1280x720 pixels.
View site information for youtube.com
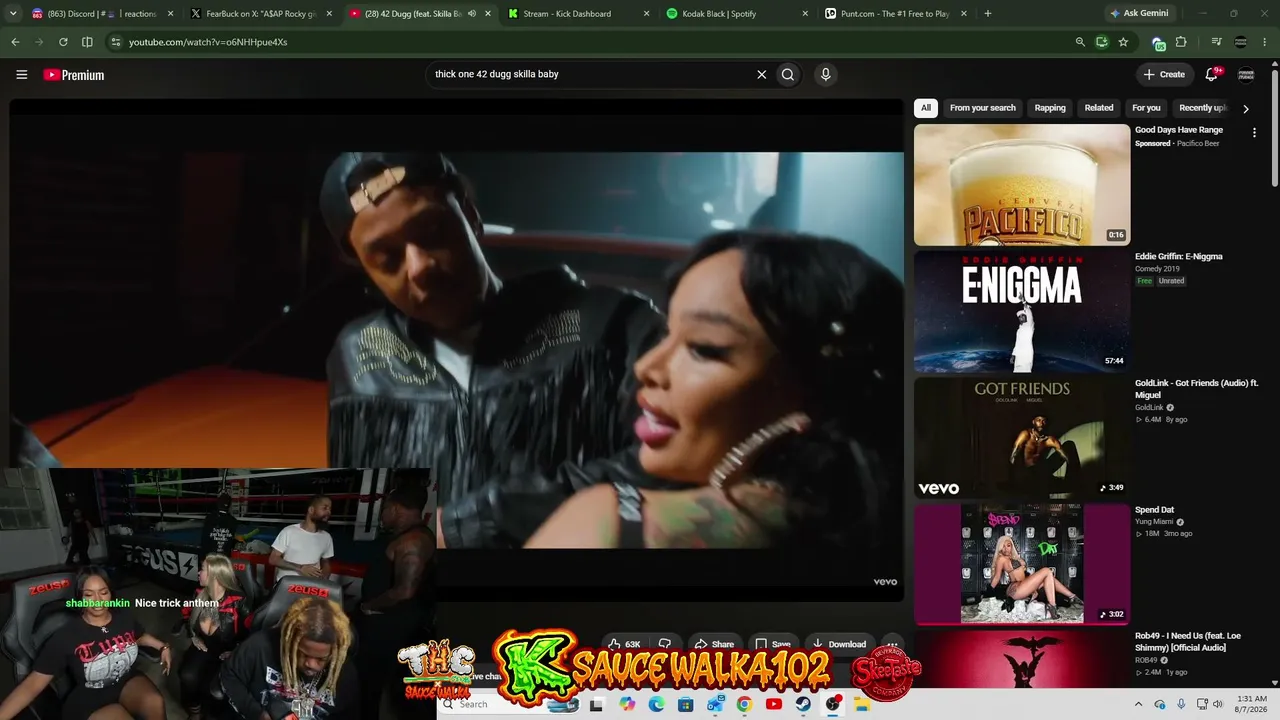click(116, 42)
